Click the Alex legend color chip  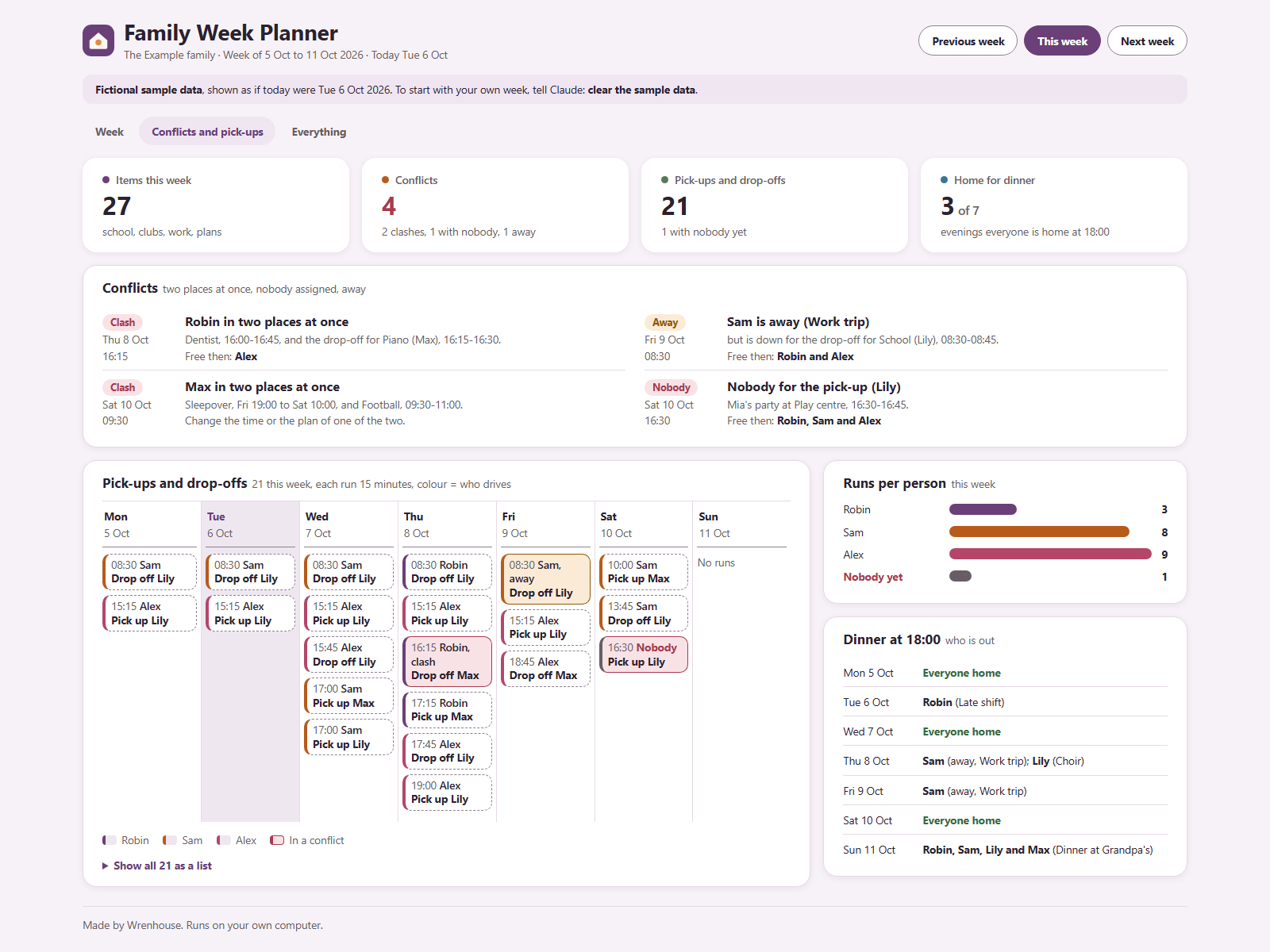pyautogui.click(x=224, y=840)
